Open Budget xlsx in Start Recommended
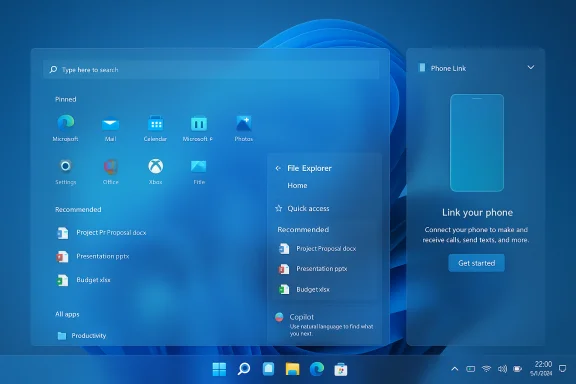The width and height of the screenshot is (576, 384). [x=83, y=280]
